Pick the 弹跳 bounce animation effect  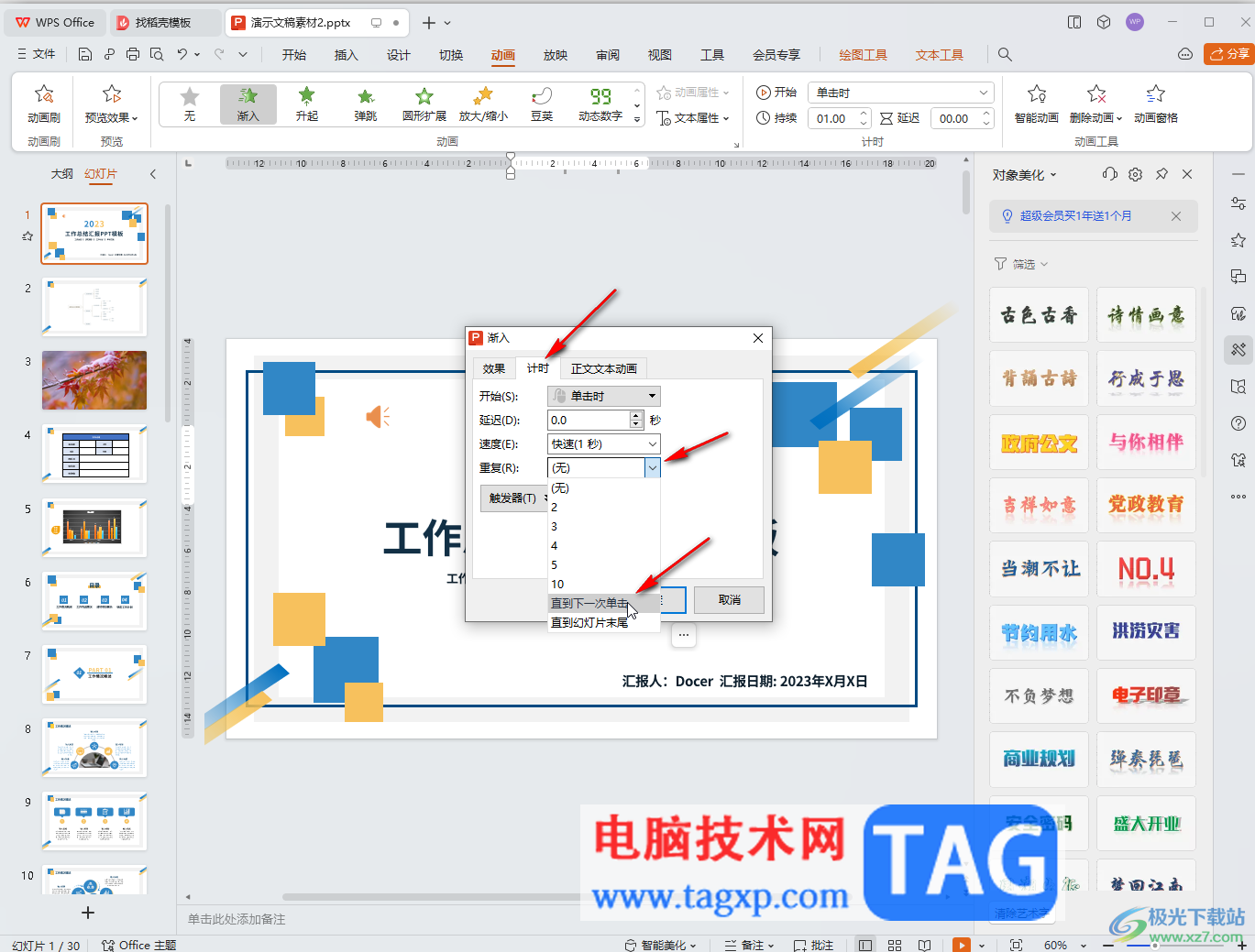pos(365,104)
